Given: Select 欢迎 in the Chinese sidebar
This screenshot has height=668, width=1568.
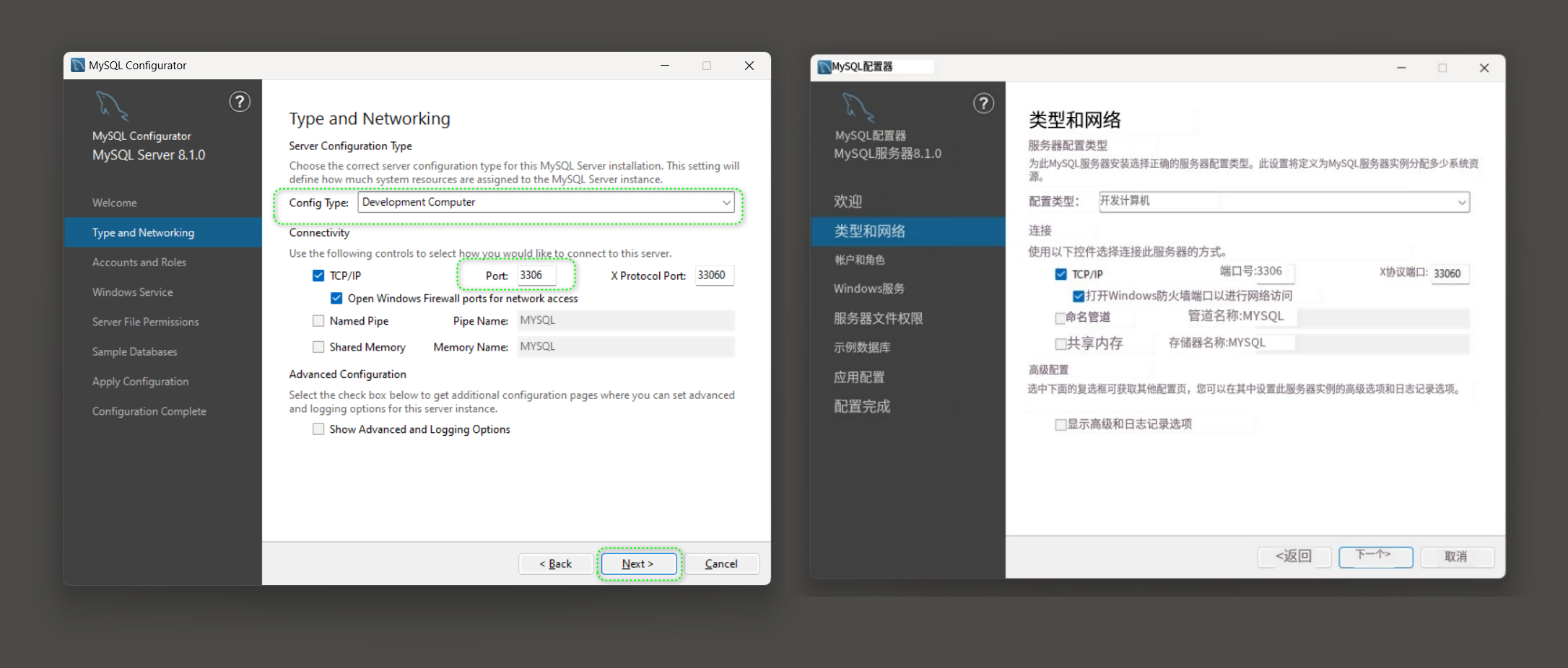Looking at the screenshot, I should (848, 201).
